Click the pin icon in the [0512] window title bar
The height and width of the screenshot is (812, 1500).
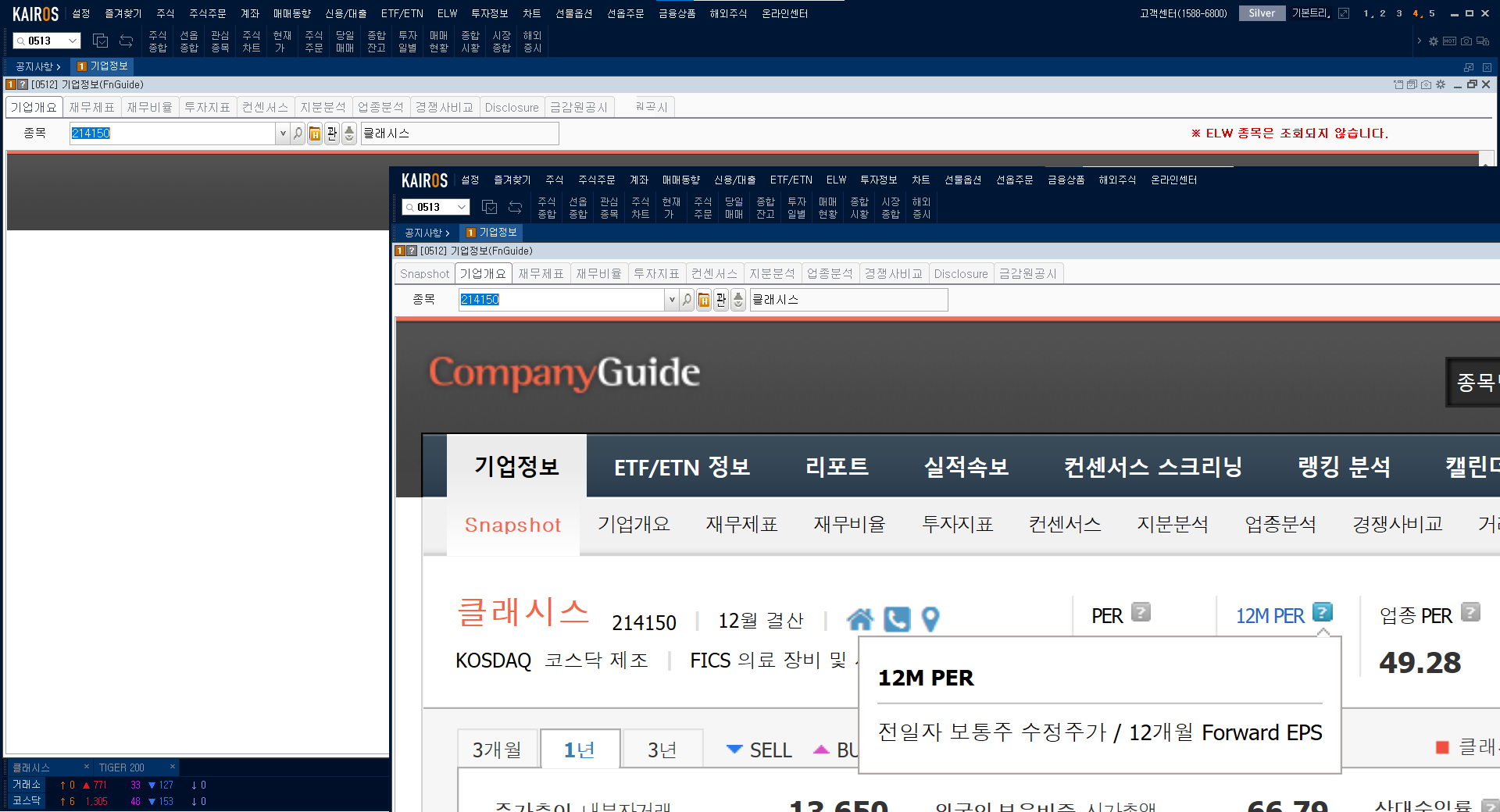[1398, 84]
